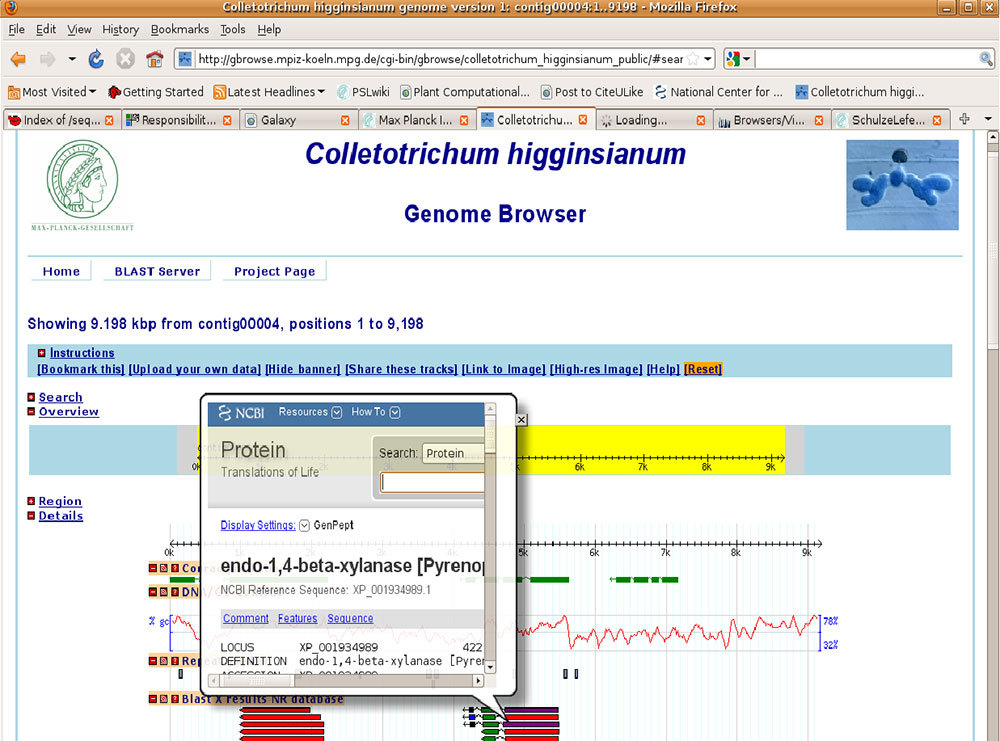Open the list-all-tabs dropdown arrow
This screenshot has height=741, width=1000.
click(x=988, y=119)
